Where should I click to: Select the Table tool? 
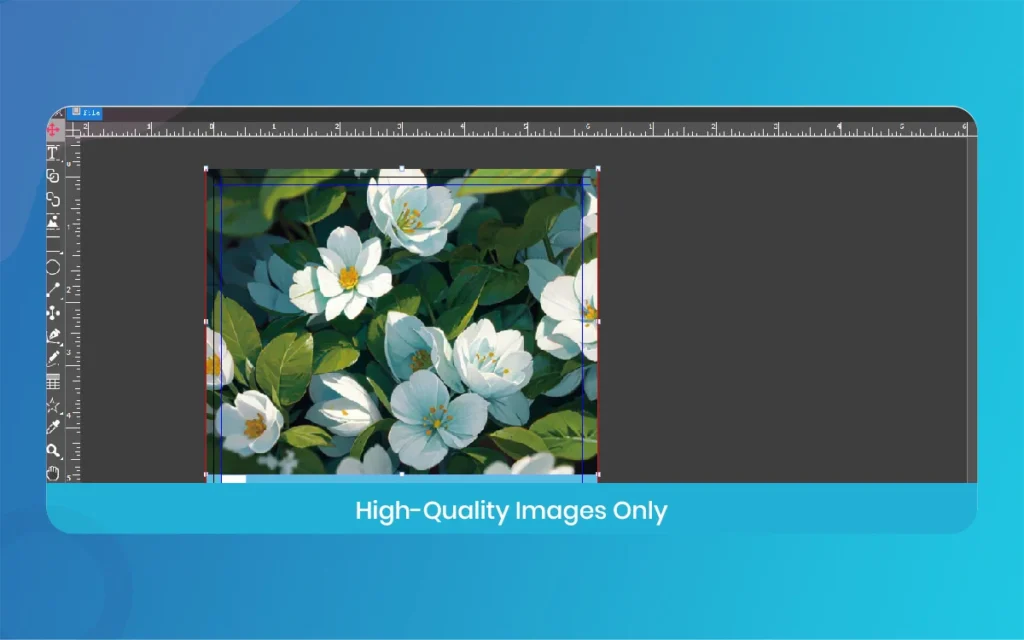pyautogui.click(x=54, y=382)
